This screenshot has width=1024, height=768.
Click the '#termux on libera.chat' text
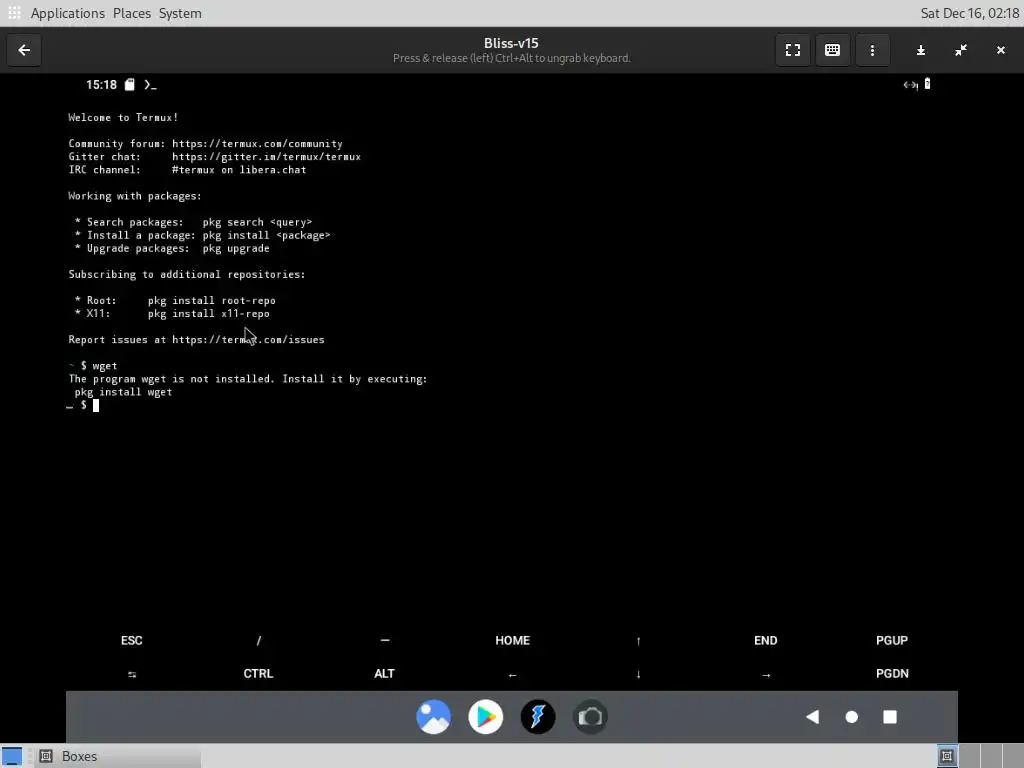pyautogui.click(x=239, y=170)
